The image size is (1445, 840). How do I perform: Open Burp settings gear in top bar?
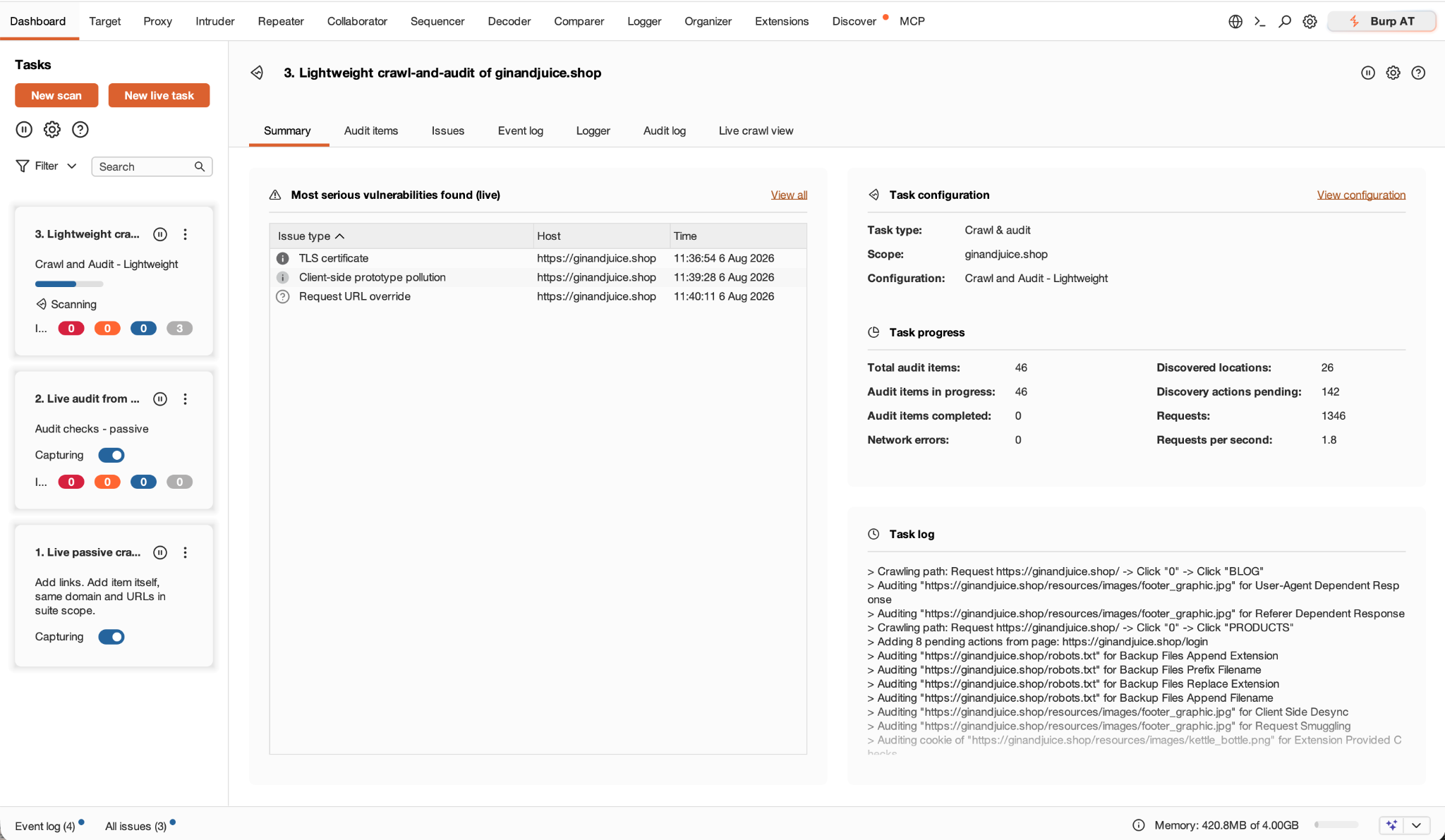coord(1310,22)
